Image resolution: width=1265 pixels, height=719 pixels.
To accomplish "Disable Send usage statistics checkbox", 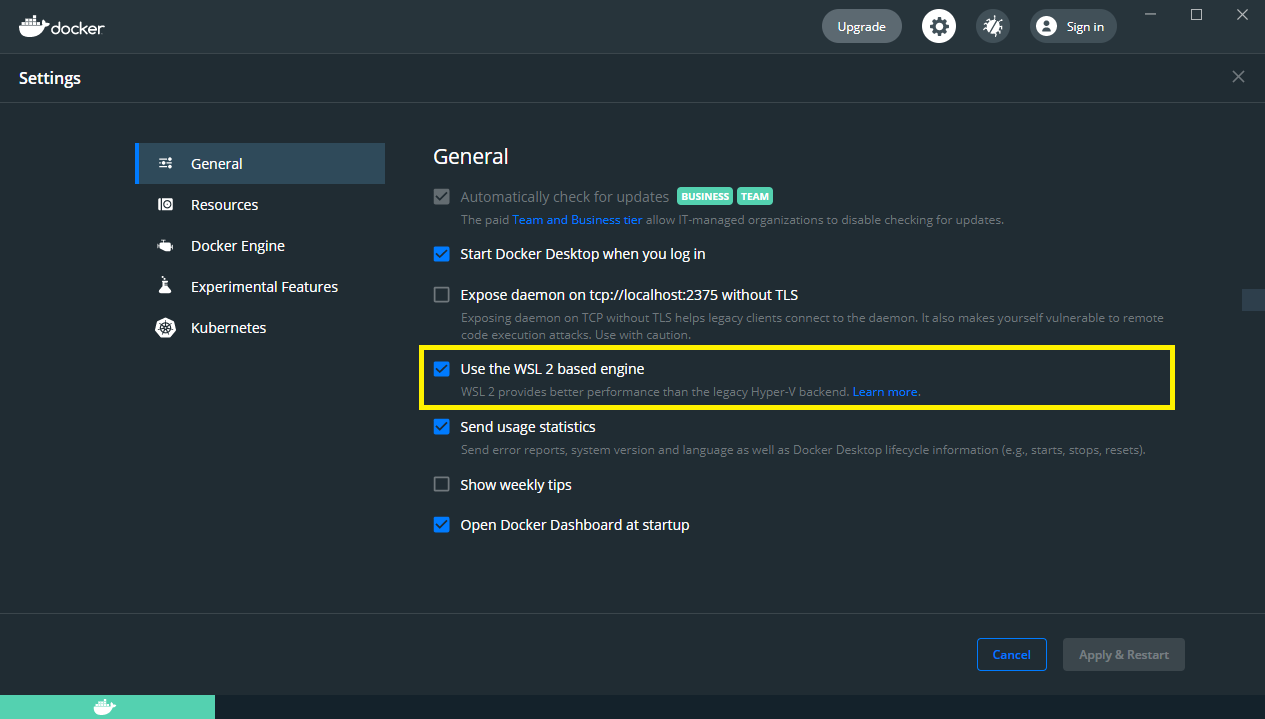I will pyautogui.click(x=441, y=427).
